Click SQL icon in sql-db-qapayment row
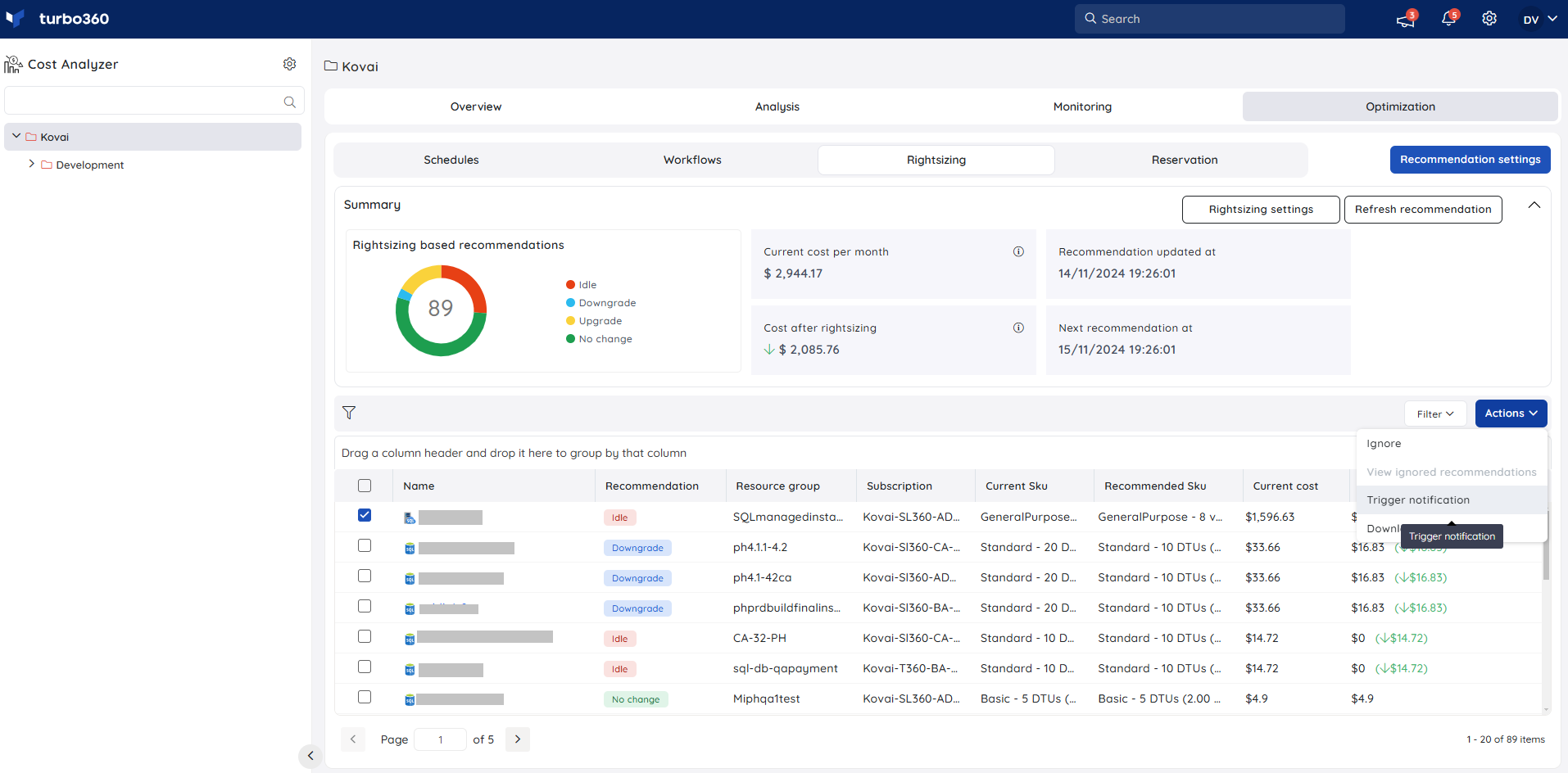Image resolution: width=1568 pixels, height=773 pixels. click(410, 669)
